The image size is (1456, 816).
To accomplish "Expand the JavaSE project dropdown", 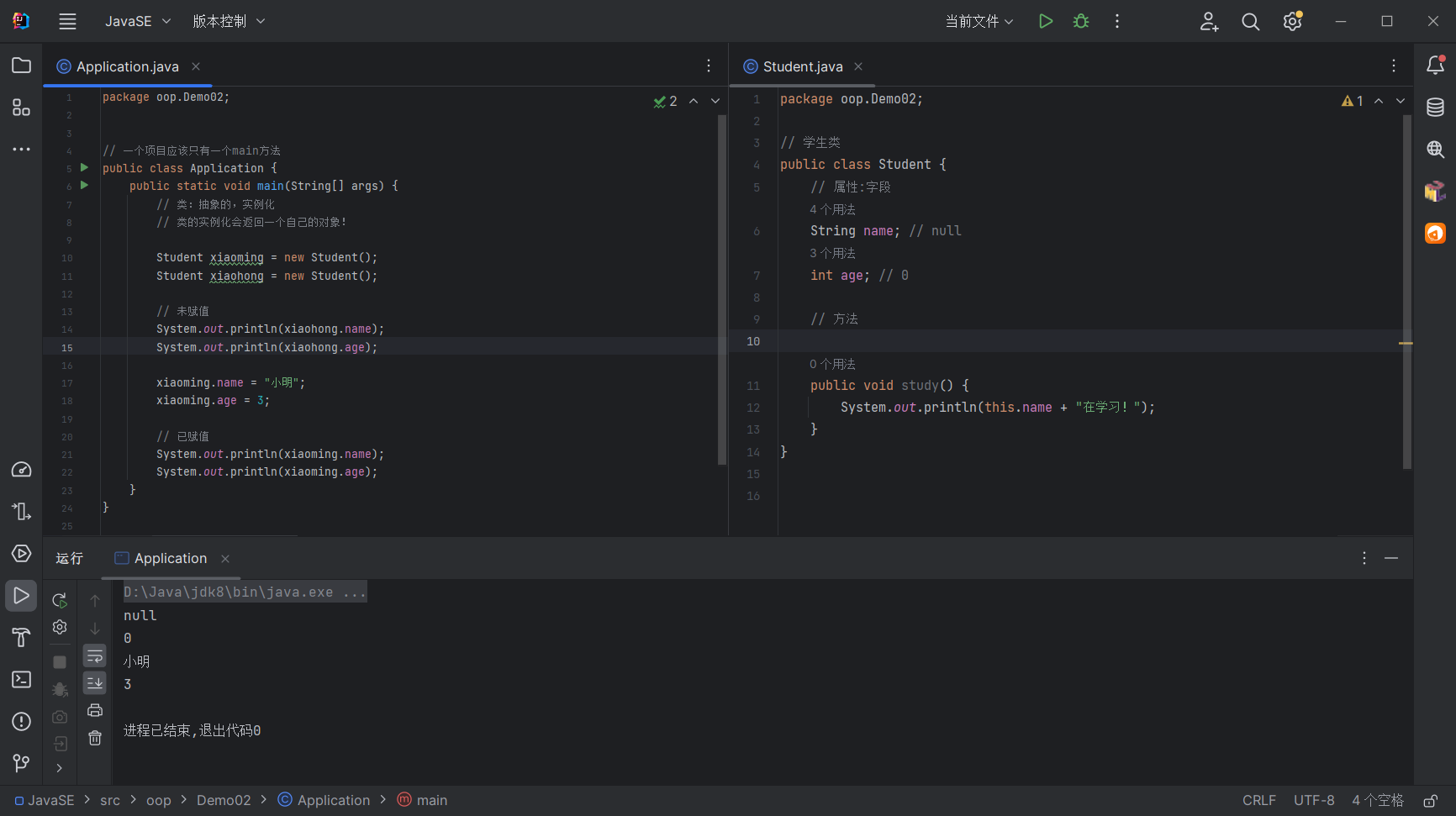I will click(x=137, y=21).
